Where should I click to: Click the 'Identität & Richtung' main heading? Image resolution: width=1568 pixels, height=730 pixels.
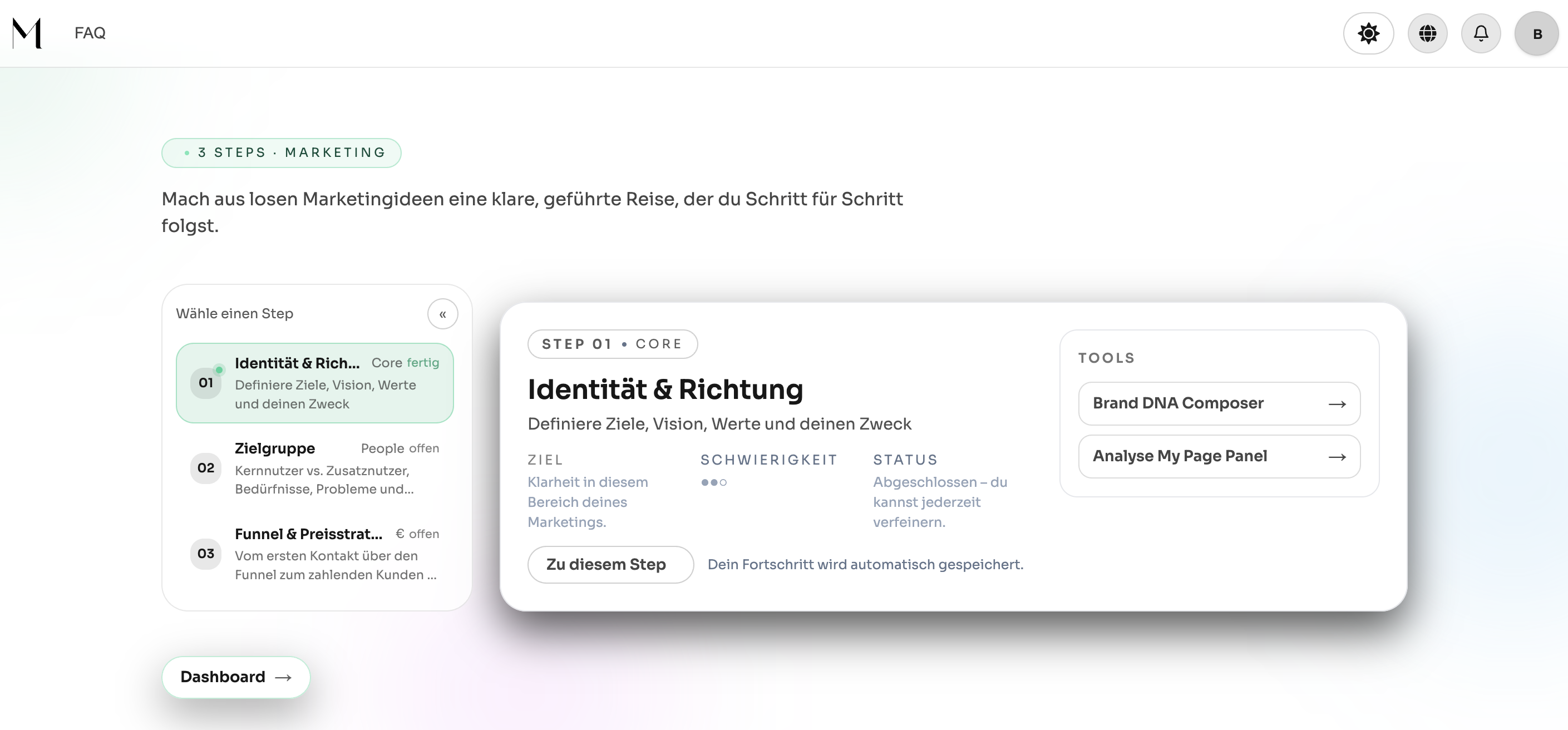pyautogui.click(x=665, y=389)
